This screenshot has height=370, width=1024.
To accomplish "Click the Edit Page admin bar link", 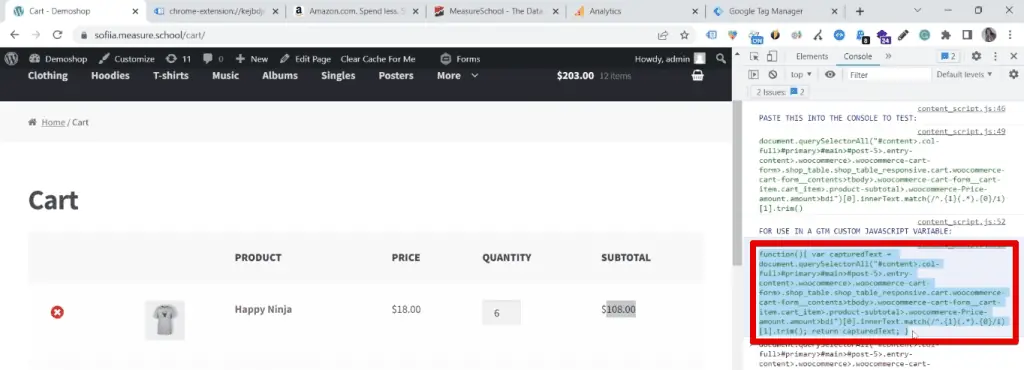I will (306, 59).
